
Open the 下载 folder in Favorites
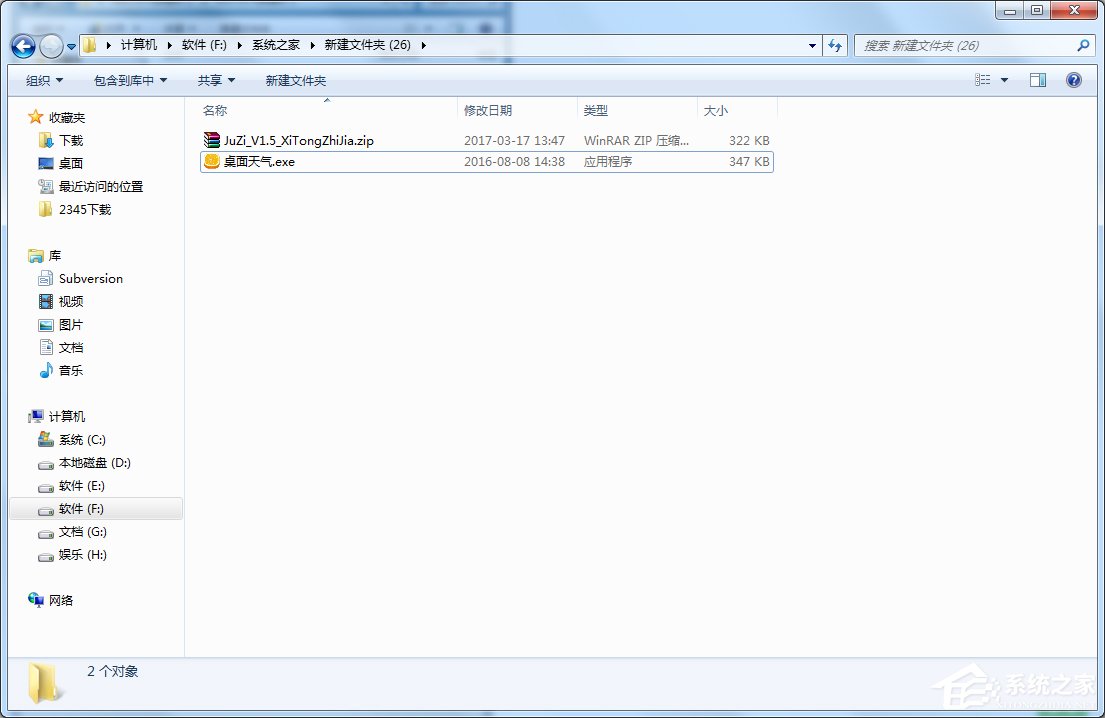tap(67, 140)
